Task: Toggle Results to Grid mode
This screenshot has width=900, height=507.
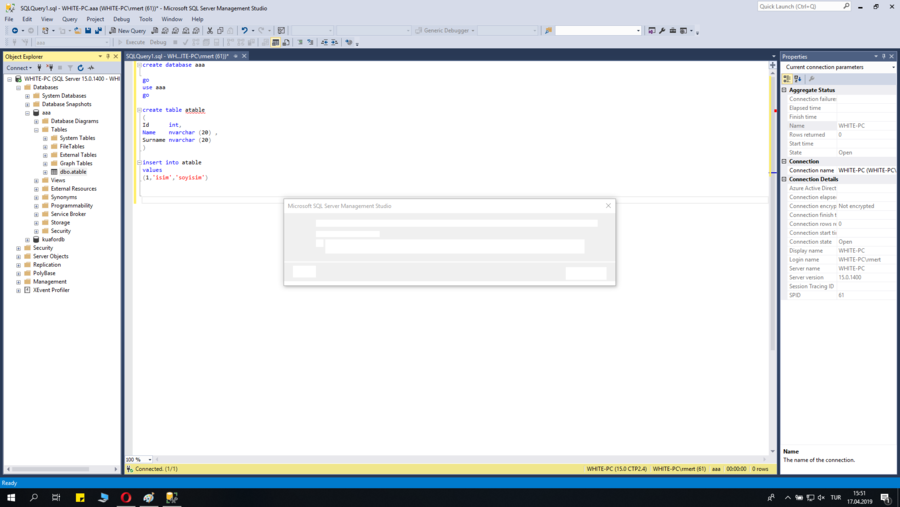Action: tap(276, 42)
